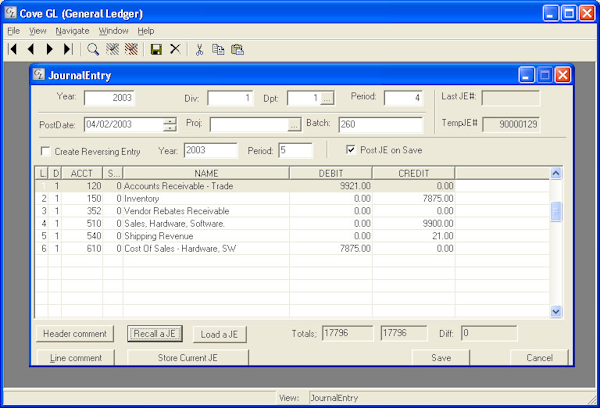Click the Cove GL application title icon

(11, 13)
